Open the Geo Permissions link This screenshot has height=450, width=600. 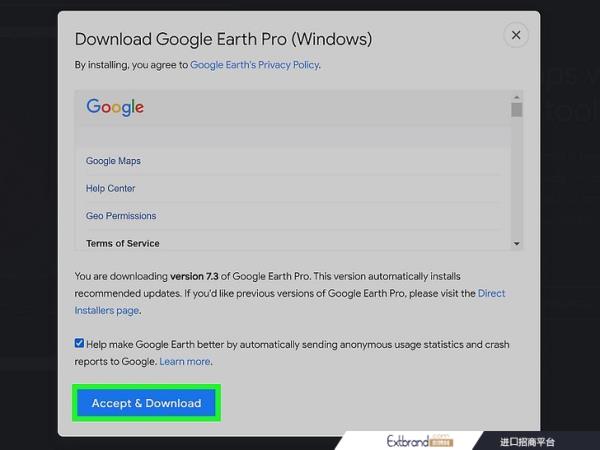(x=121, y=216)
